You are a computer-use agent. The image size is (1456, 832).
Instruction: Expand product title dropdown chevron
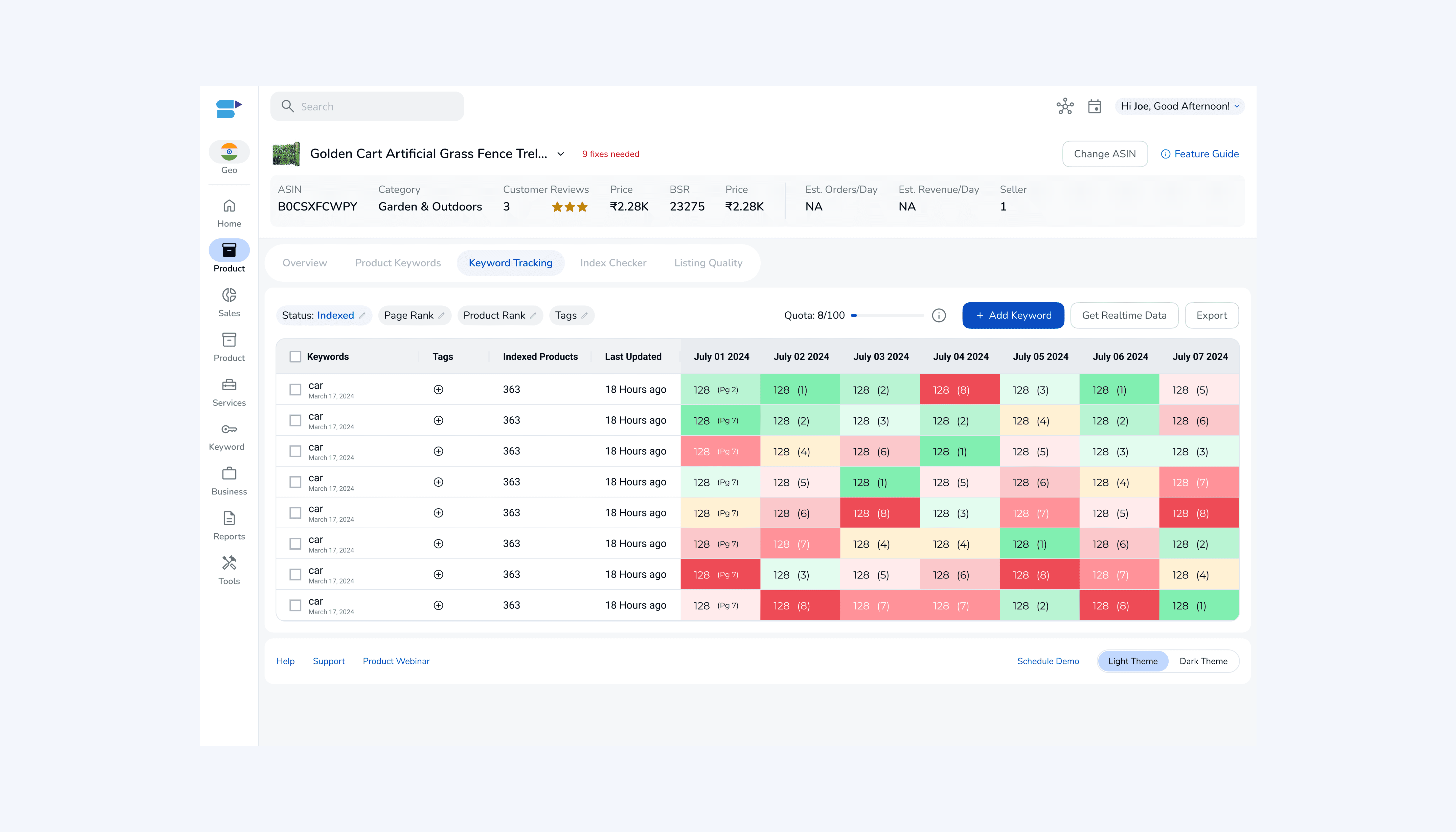coord(560,154)
